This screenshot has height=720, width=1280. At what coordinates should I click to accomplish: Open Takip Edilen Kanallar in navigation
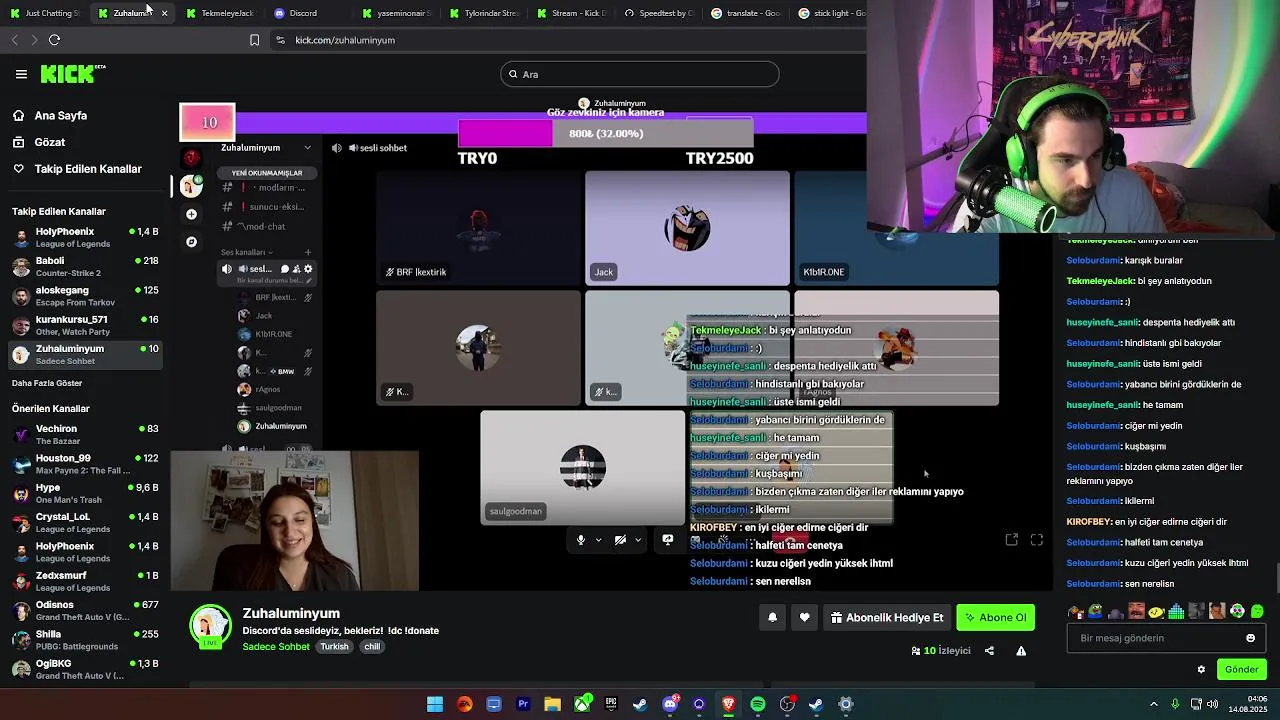87,169
